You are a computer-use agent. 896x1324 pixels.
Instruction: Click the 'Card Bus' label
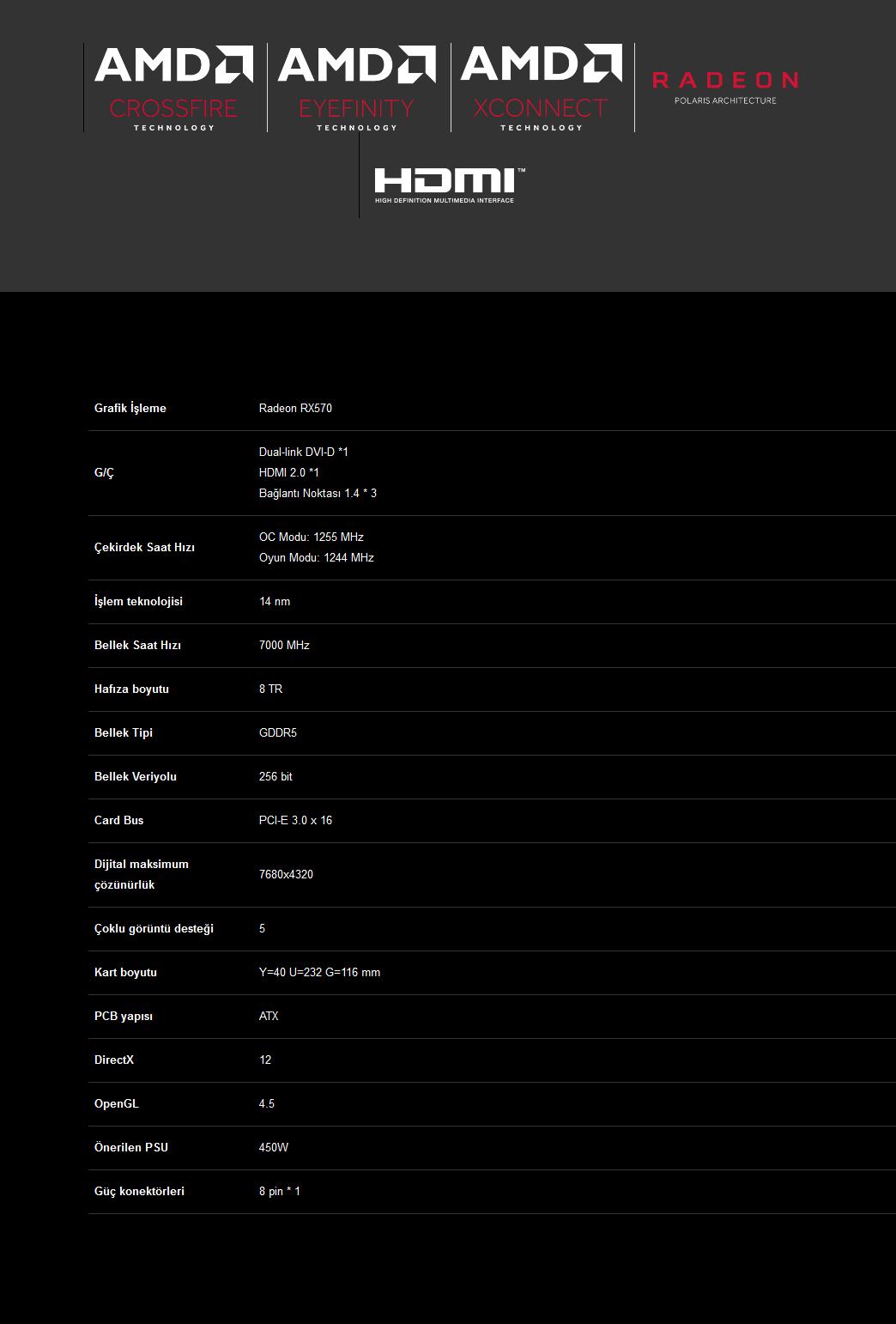[x=119, y=820]
